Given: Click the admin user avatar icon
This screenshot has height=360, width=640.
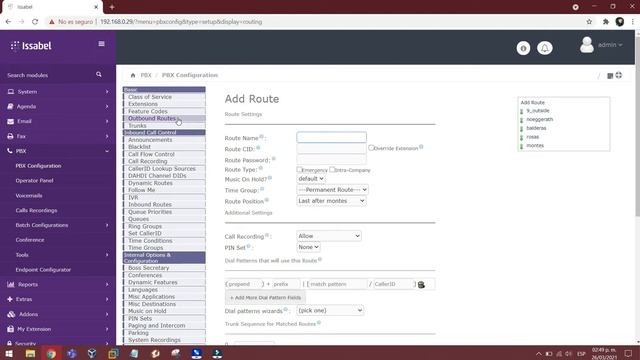Looking at the screenshot, I should click(587, 45).
